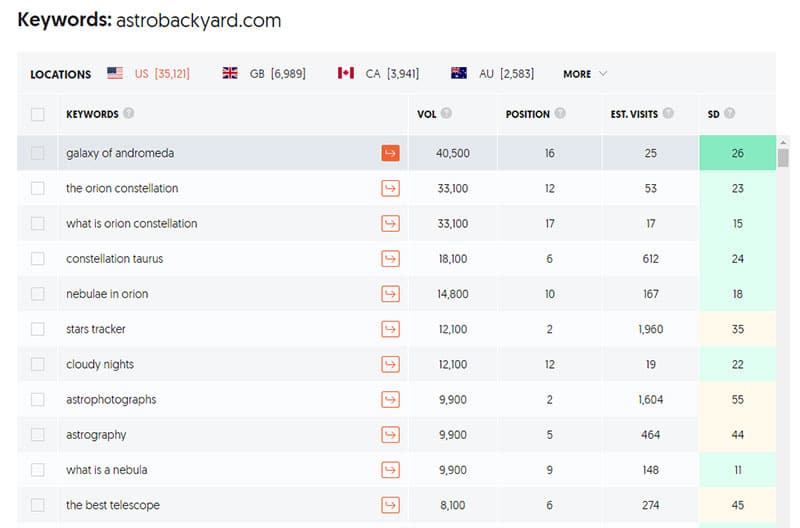This screenshot has height=528, width=800.
Task: Click the arrow icon beside constellation taurus
Action: click(390, 259)
